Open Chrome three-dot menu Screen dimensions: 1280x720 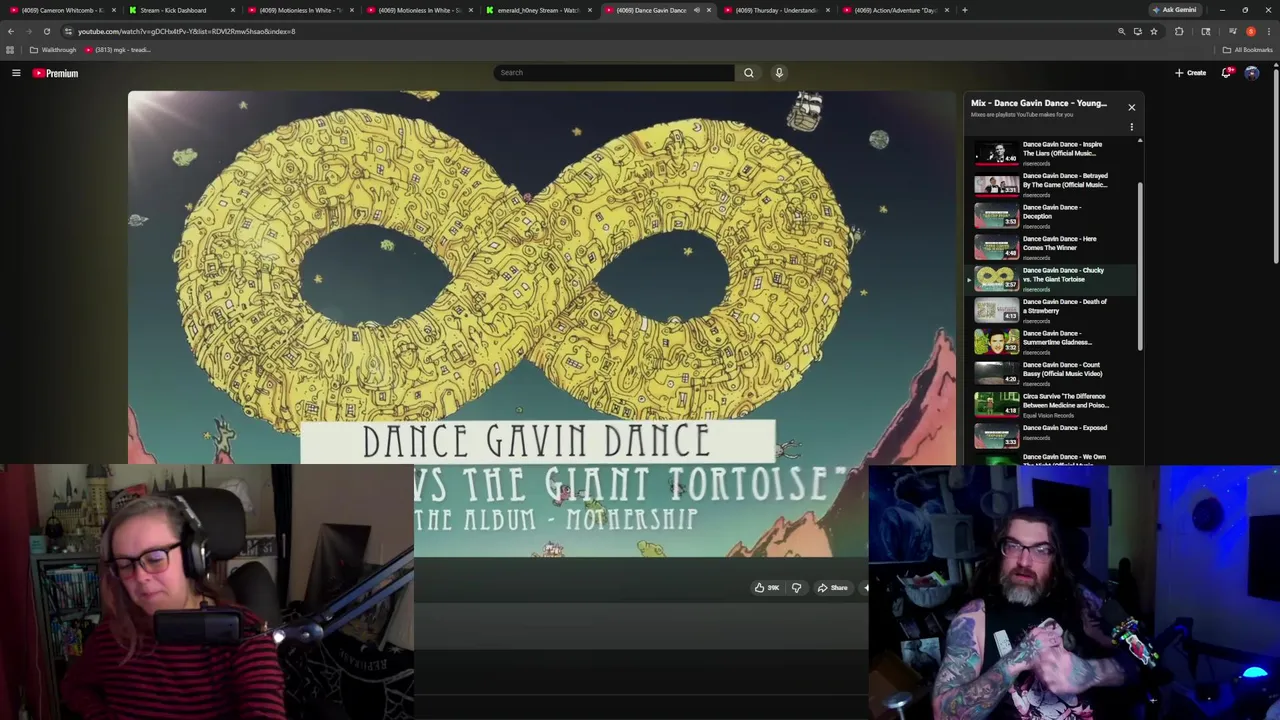click(1268, 31)
